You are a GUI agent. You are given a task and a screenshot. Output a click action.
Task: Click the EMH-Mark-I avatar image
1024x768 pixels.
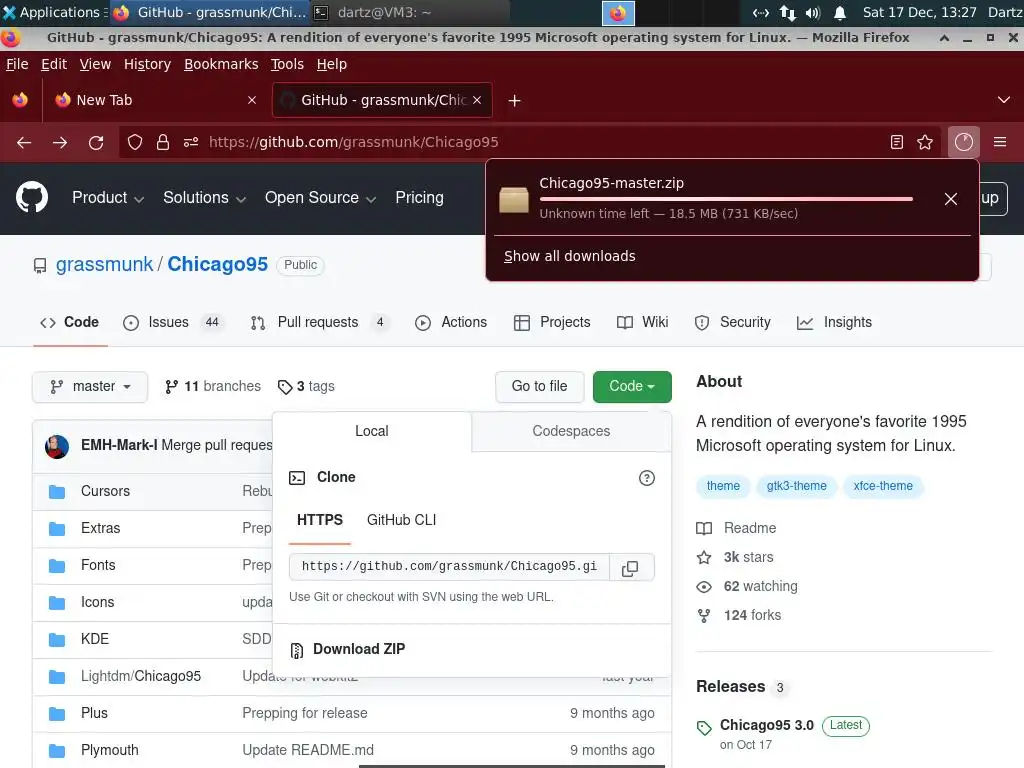pyautogui.click(x=57, y=447)
